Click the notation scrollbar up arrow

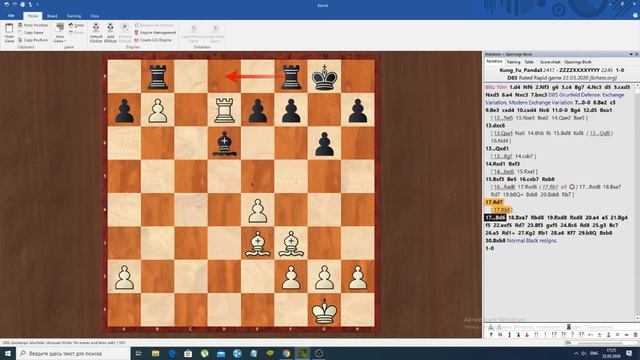click(x=637, y=86)
